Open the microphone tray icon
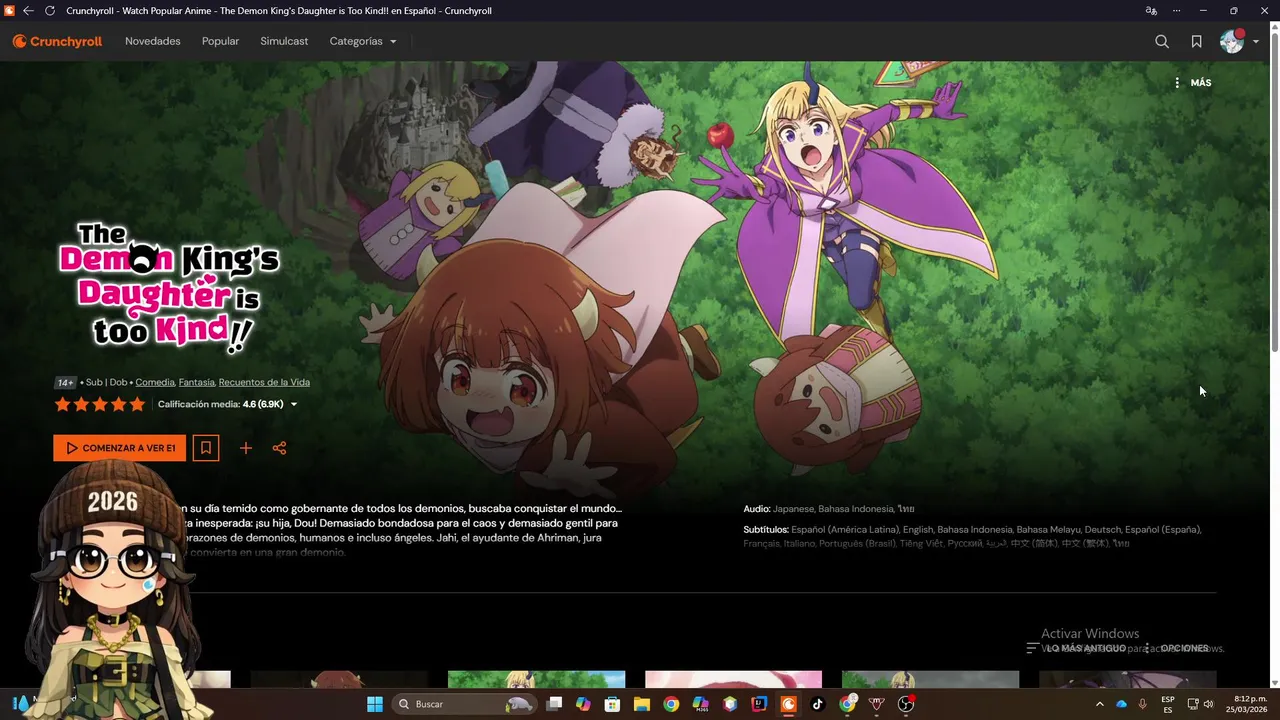The width and height of the screenshot is (1280, 720). [1142, 704]
